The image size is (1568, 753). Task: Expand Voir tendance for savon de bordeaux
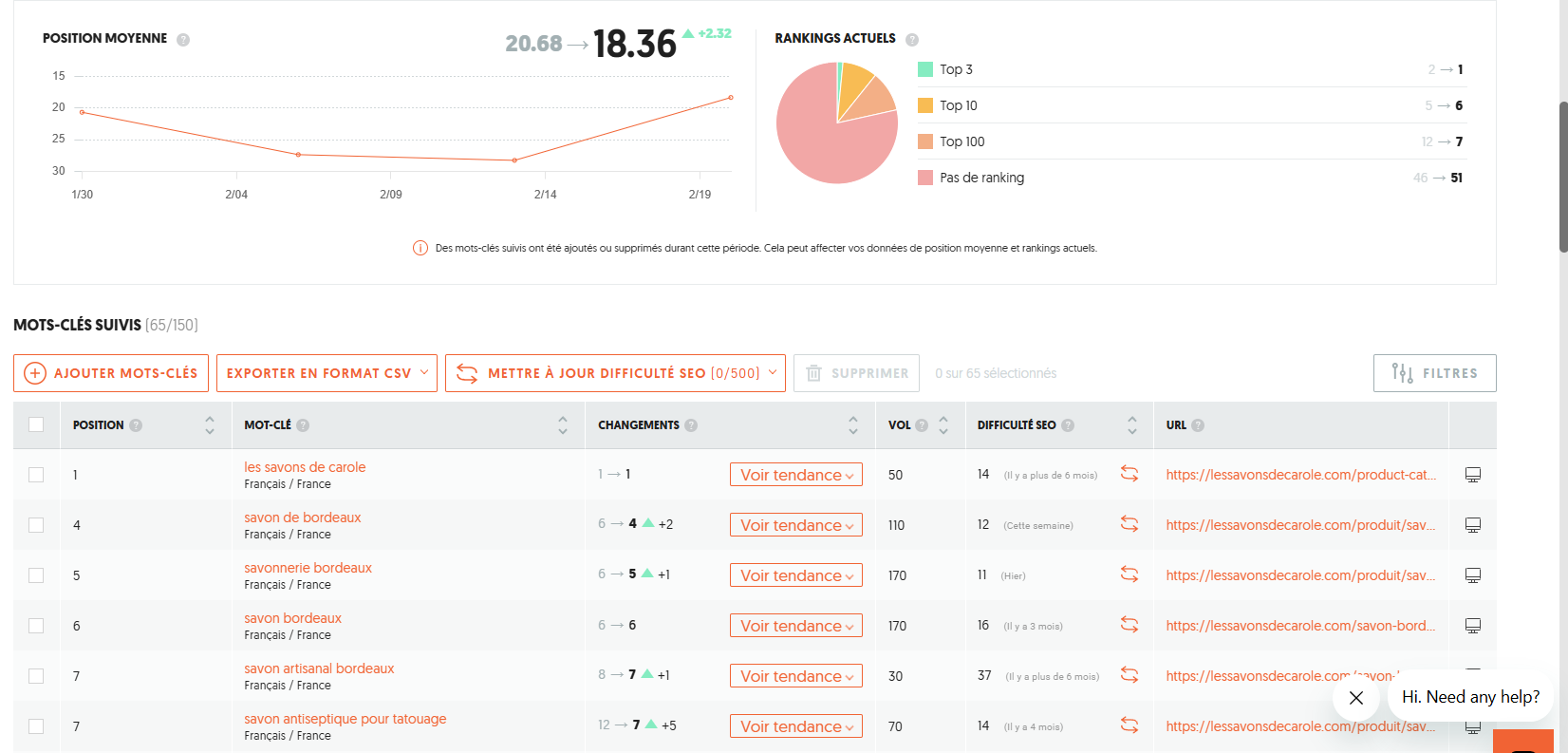[796, 525]
